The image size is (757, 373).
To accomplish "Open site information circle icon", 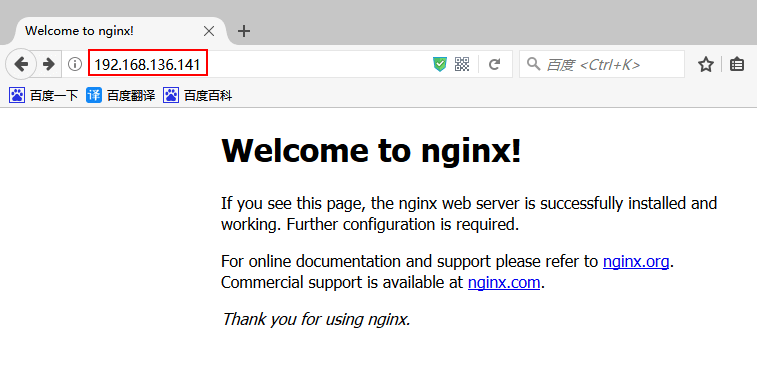I will pos(75,64).
